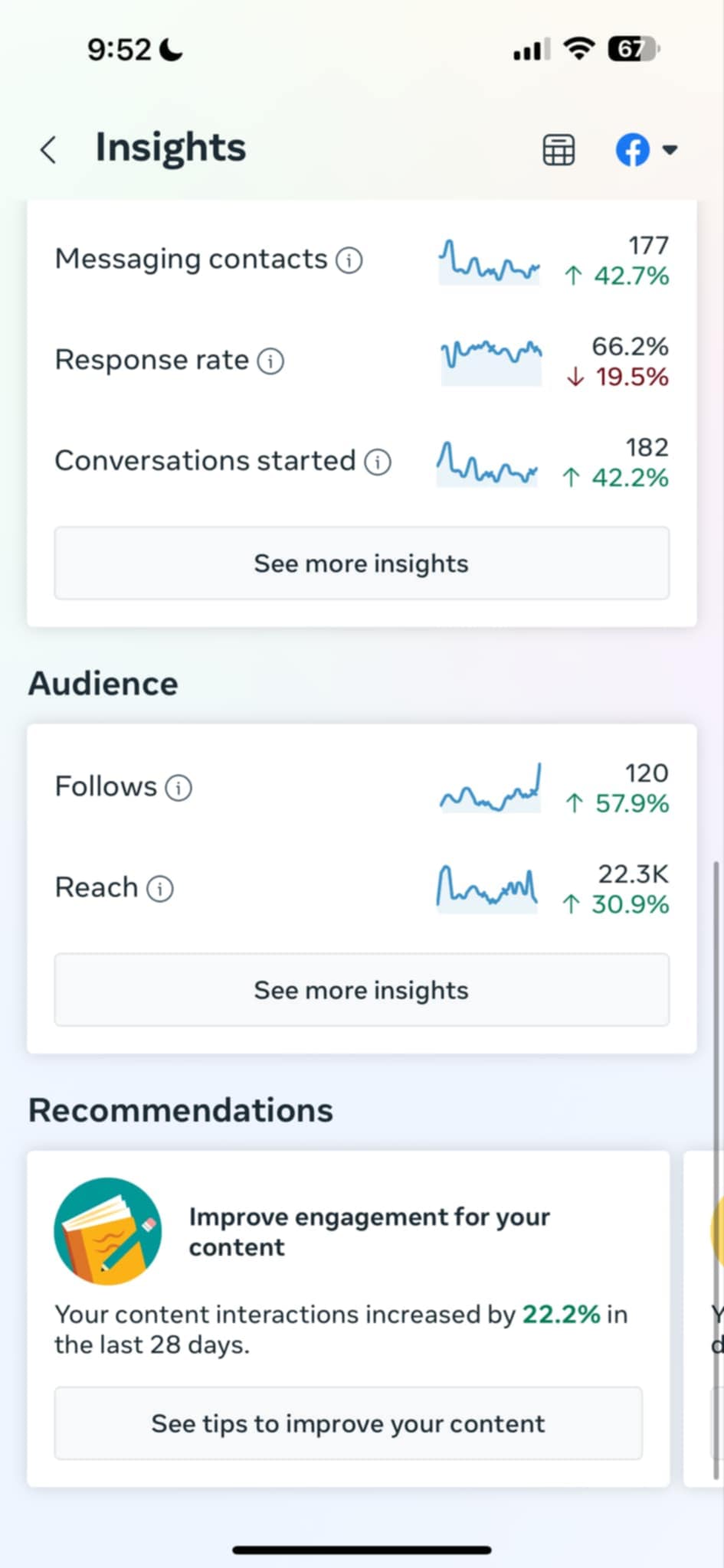Open the calendar date range icon
This screenshot has height=1568, width=724.
tap(559, 150)
